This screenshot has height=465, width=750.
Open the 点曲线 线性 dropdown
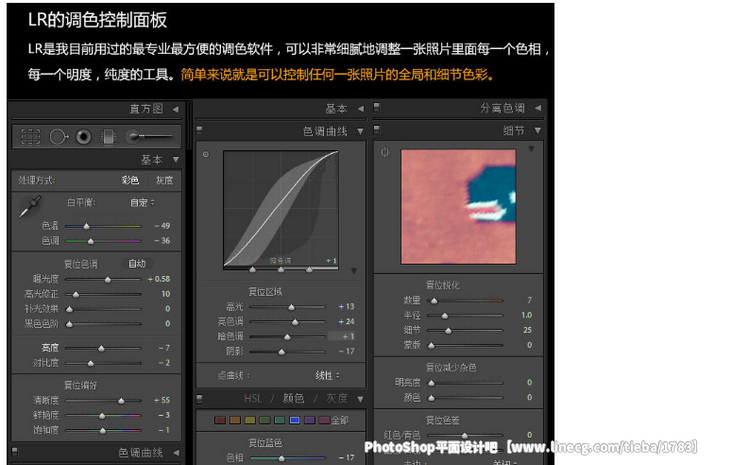(x=327, y=376)
